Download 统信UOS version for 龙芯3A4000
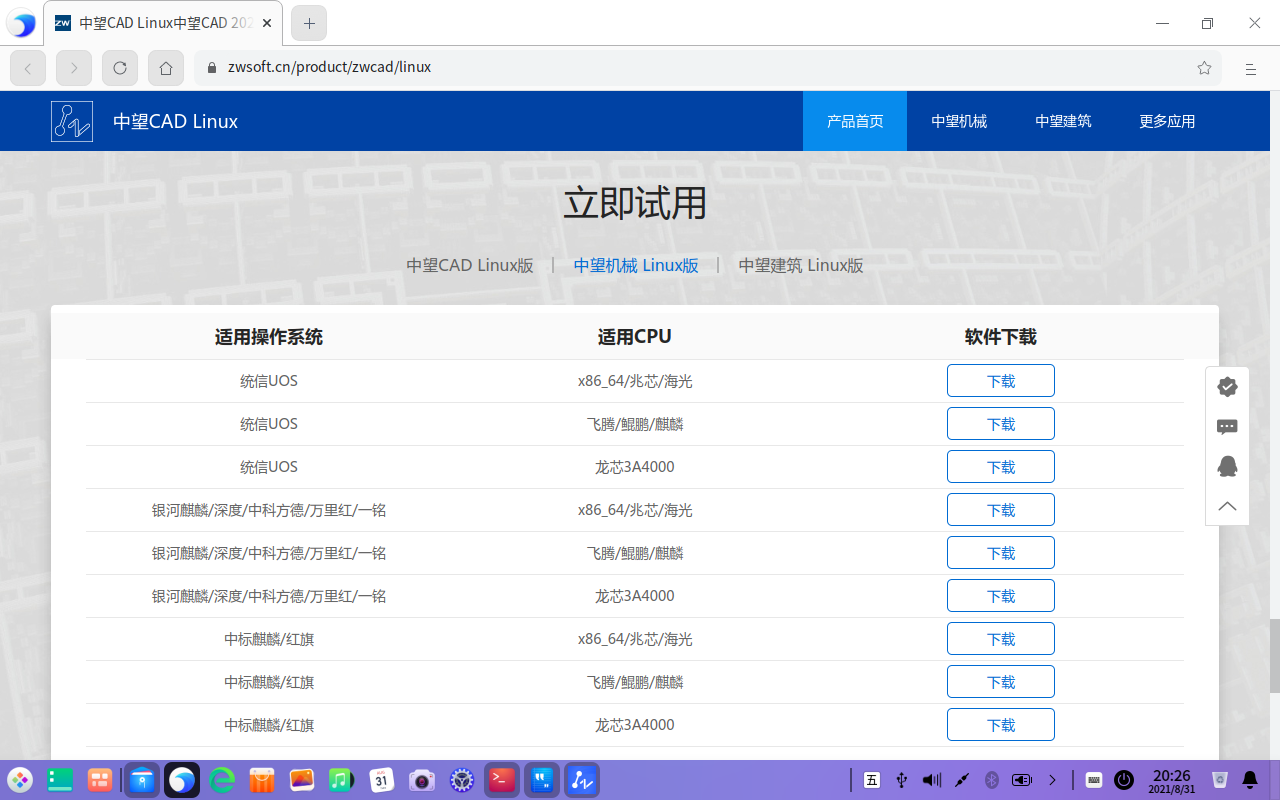Screen dimensions: 1280x800 click(1000, 467)
